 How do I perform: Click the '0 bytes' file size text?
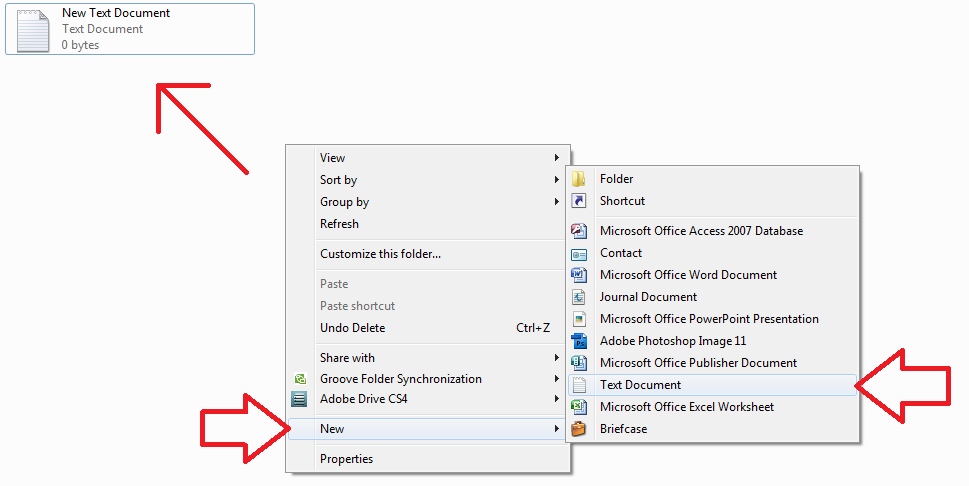tap(80, 45)
